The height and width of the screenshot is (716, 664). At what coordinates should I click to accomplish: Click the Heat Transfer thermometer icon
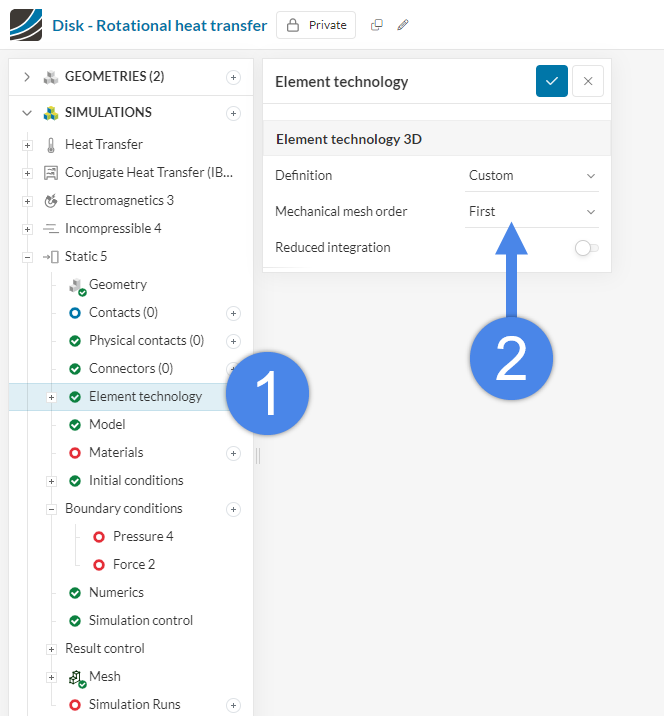point(51,145)
